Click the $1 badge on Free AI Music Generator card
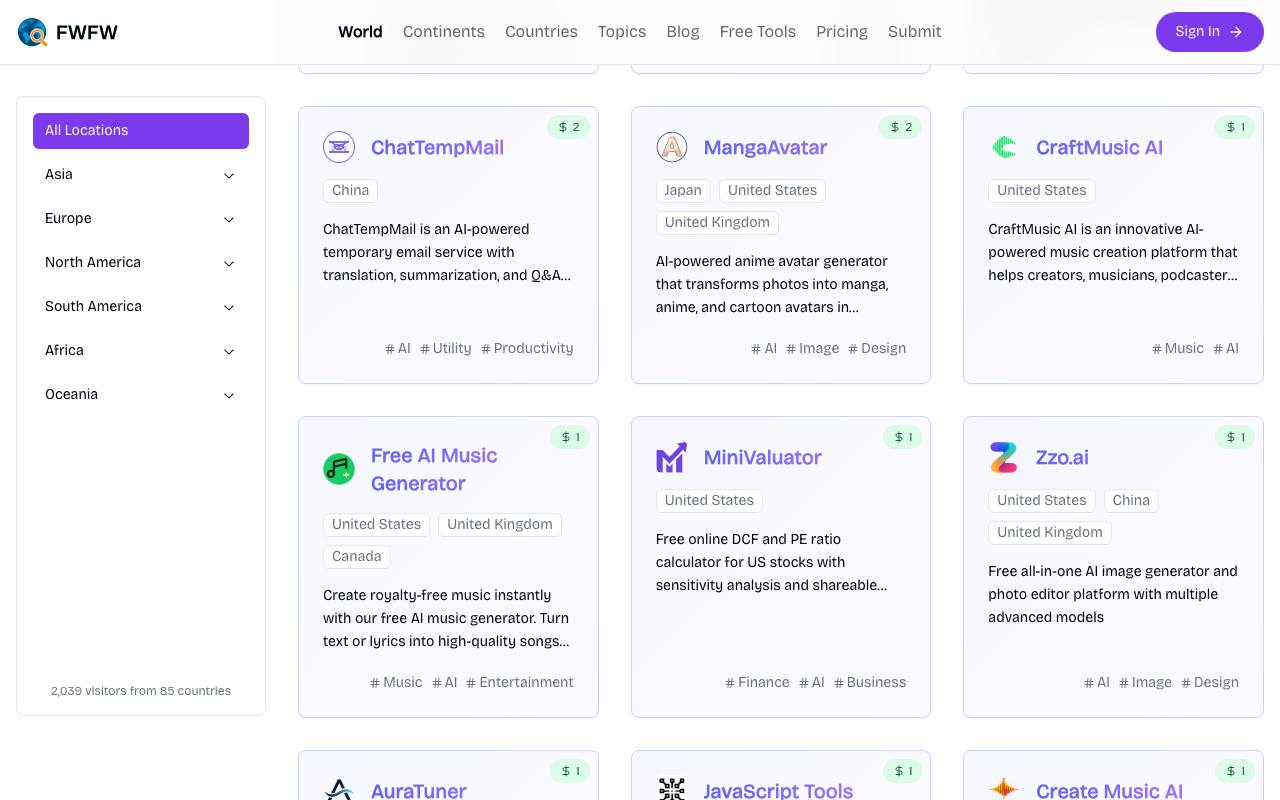This screenshot has height=800, width=1280. (x=570, y=437)
